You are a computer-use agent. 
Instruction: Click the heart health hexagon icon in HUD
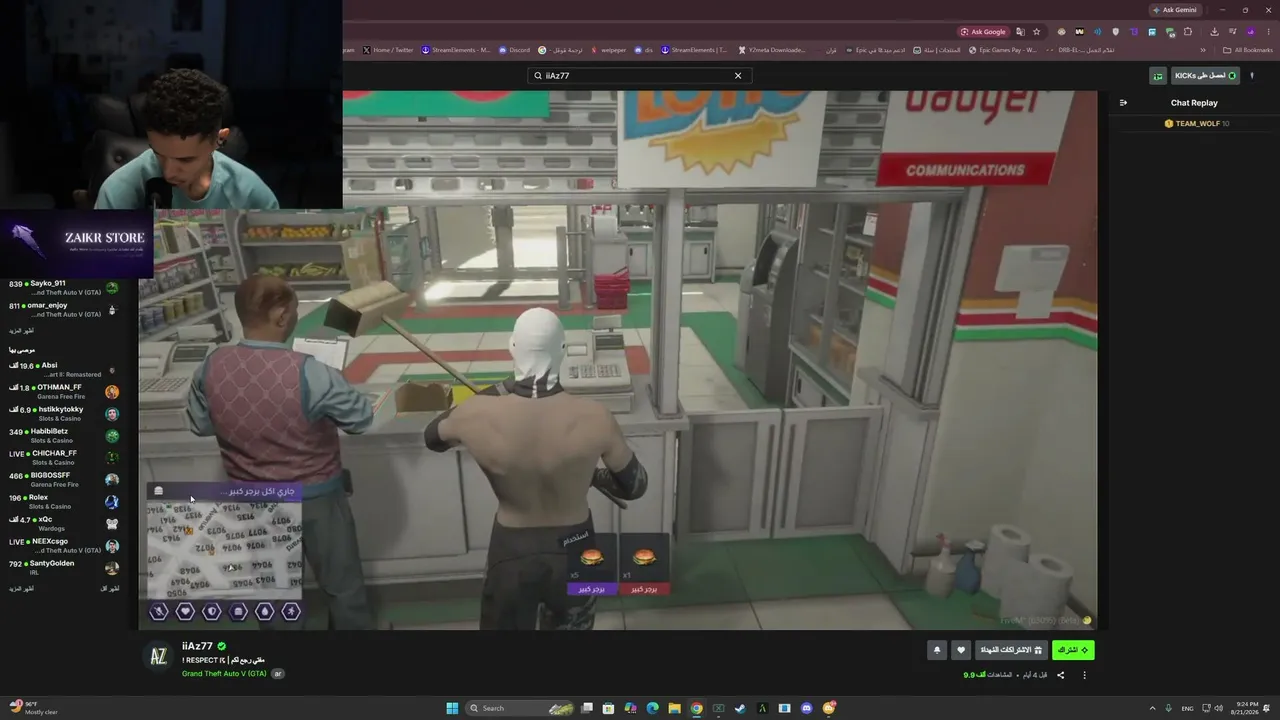click(x=185, y=611)
